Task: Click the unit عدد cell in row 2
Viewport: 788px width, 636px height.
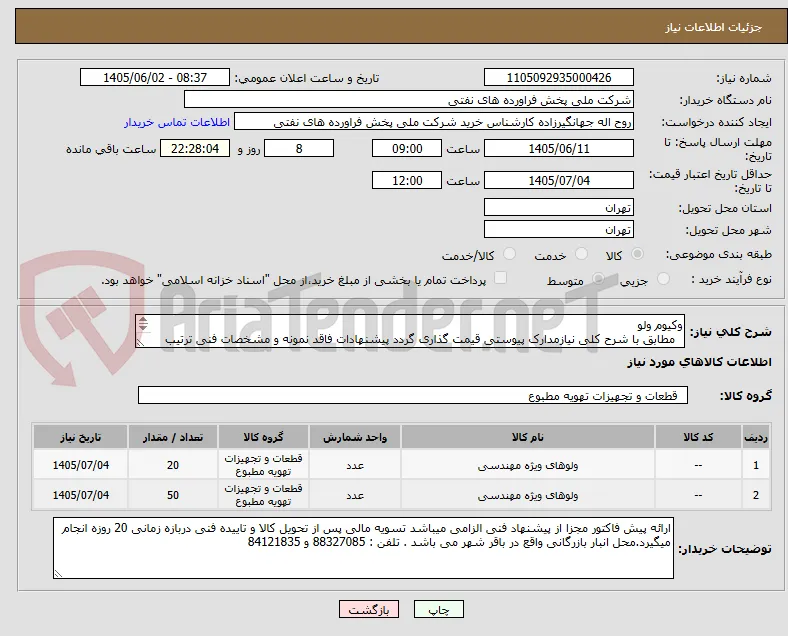Action: [x=355, y=495]
